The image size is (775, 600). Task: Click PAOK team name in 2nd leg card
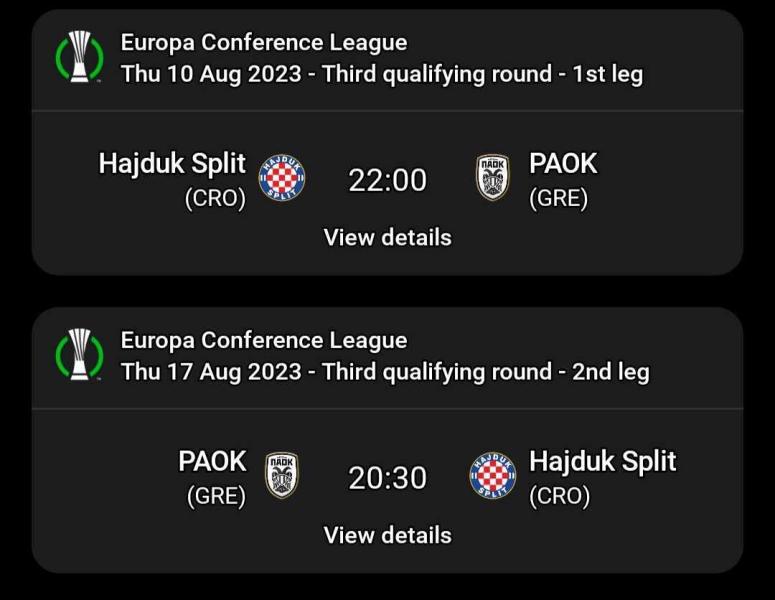pyautogui.click(x=212, y=461)
